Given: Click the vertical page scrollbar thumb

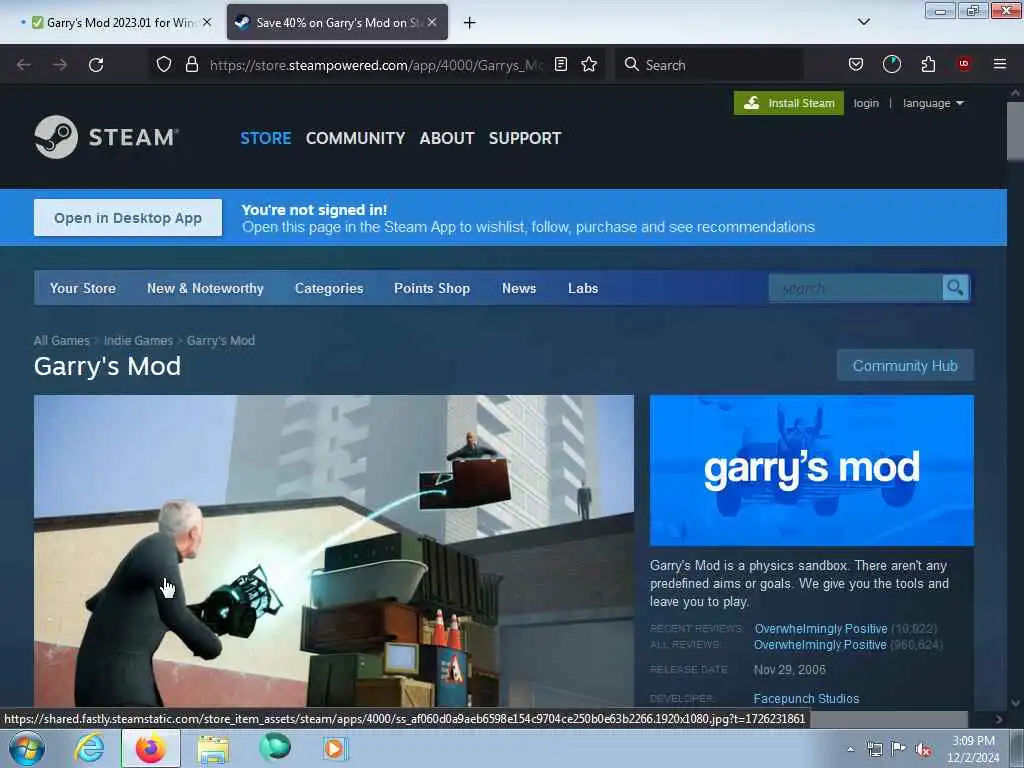Looking at the screenshot, I should (1015, 131).
